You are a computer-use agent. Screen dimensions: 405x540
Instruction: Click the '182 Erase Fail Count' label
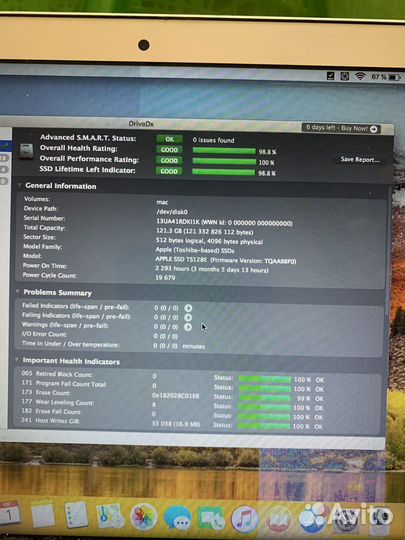click(x=51, y=411)
